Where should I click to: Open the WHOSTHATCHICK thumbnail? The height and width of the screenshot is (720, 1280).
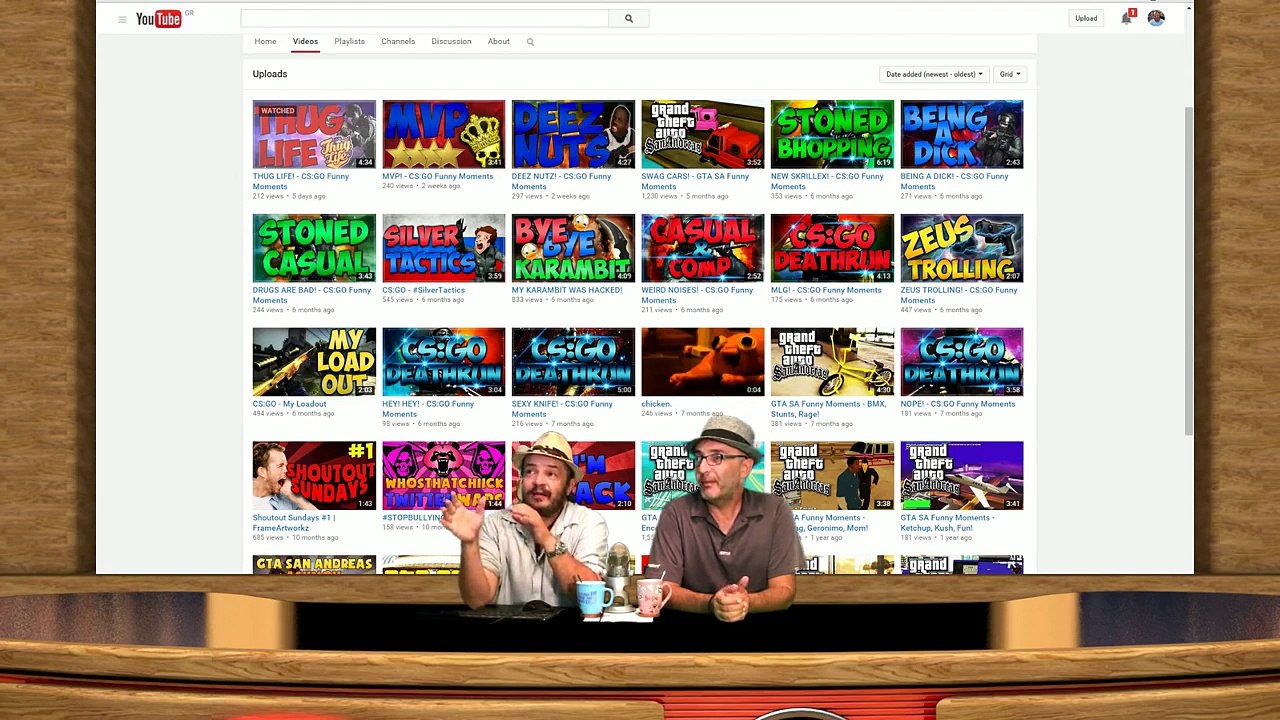(444, 476)
